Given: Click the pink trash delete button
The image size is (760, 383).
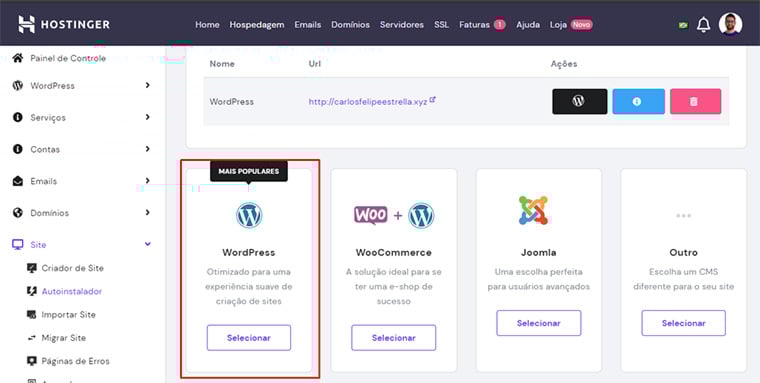Looking at the screenshot, I should [x=696, y=101].
